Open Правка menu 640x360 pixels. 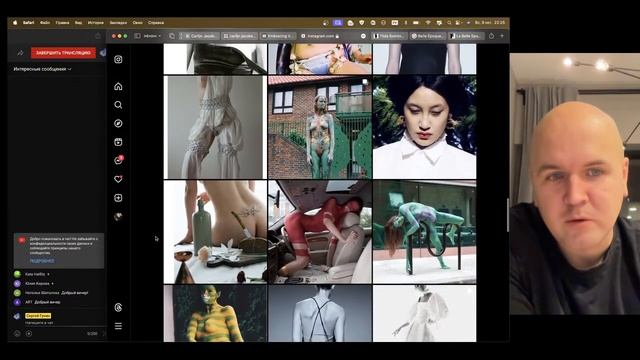tap(62, 23)
